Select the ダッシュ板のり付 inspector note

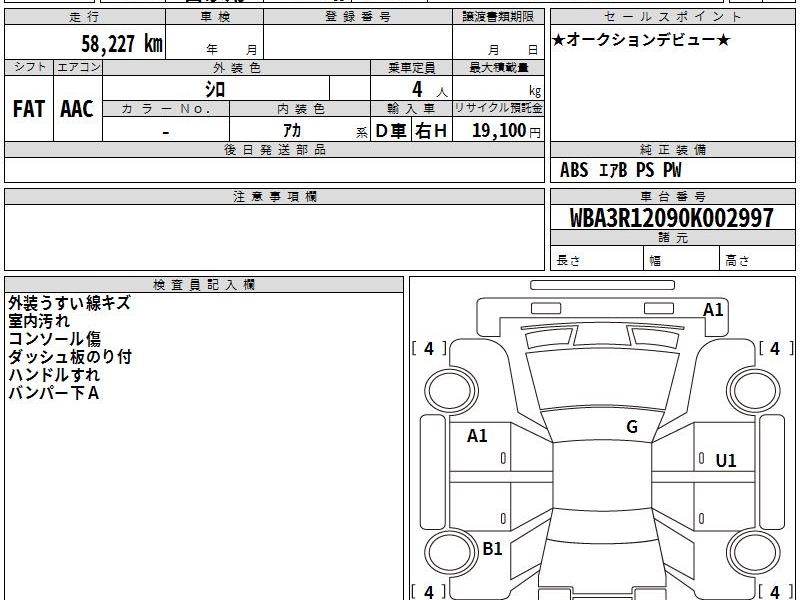(x=70, y=357)
